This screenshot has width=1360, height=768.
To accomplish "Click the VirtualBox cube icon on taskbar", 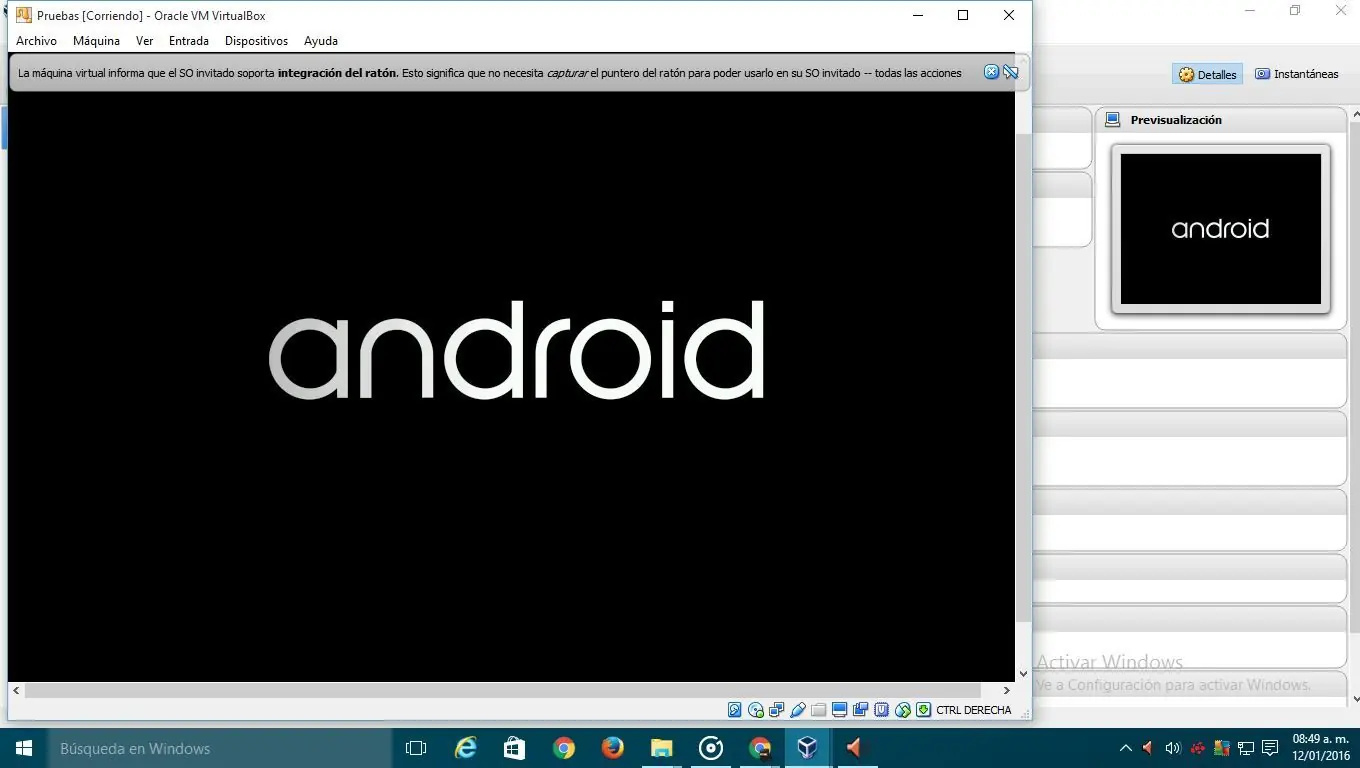I will click(807, 748).
